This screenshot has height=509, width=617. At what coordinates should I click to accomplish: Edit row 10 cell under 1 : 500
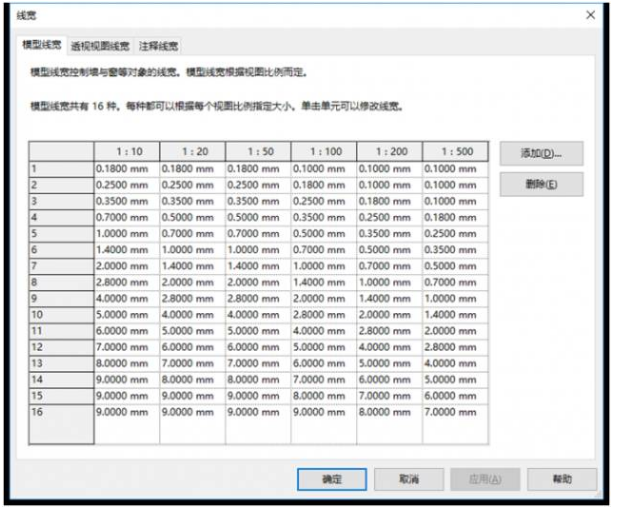point(456,315)
